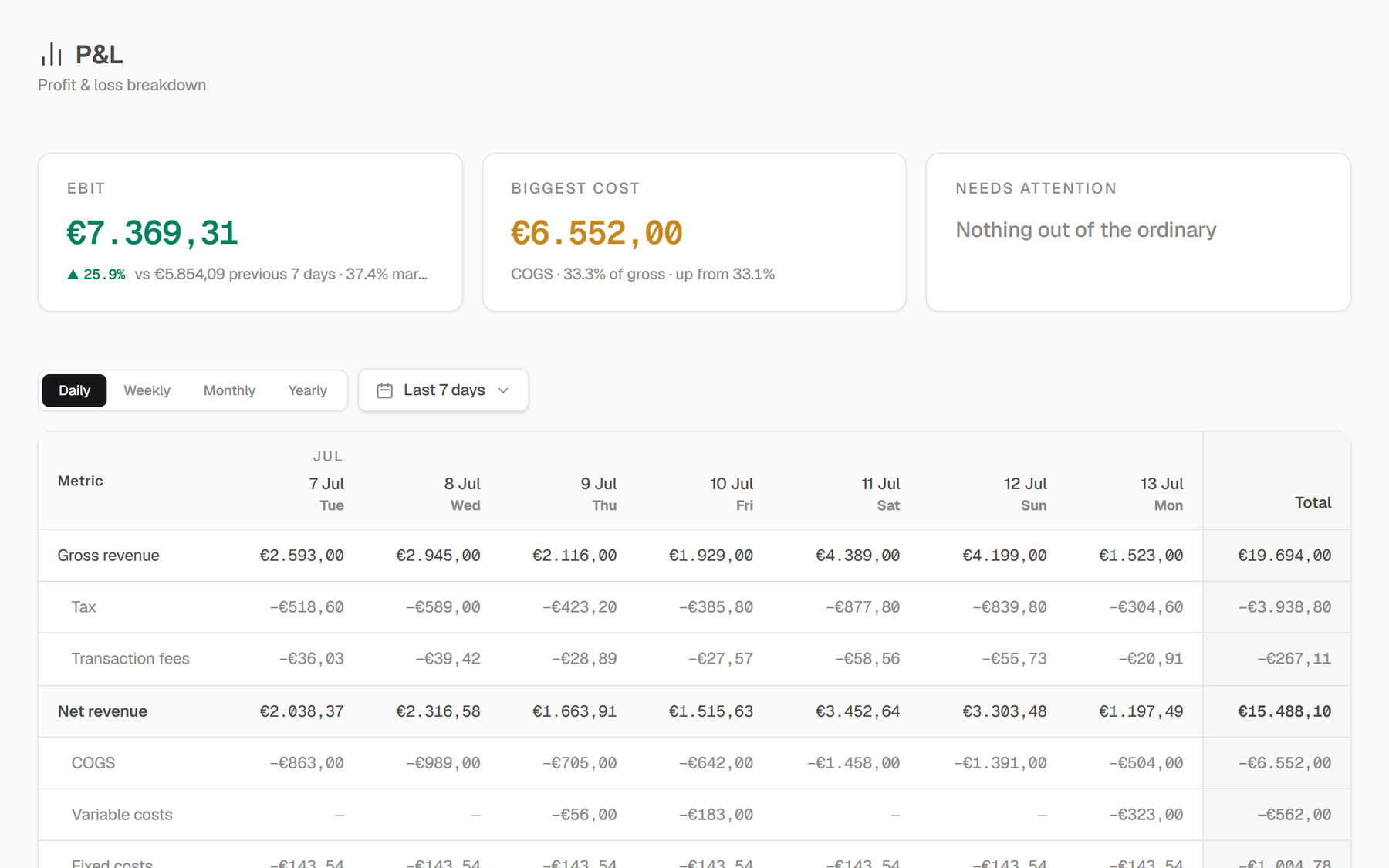The width and height of the screenshot is (1389, 868).
Task: Open the Needs Attention card
Action: coord(1138,232)
